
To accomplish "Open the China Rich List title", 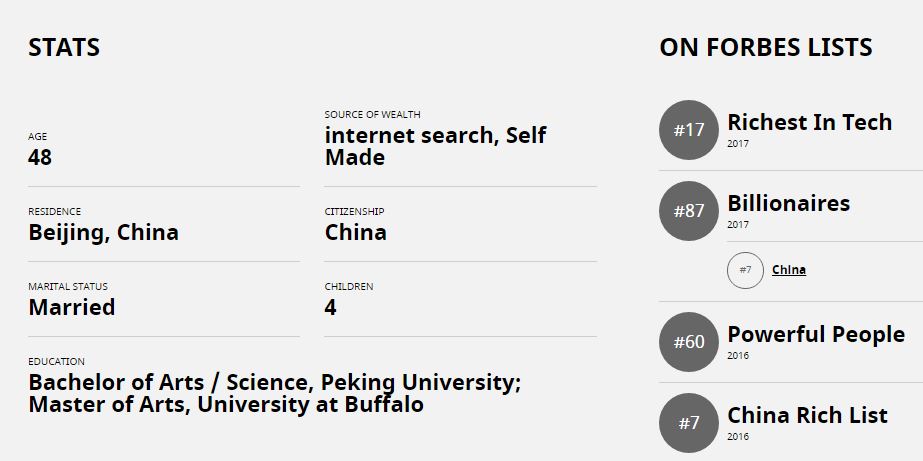I will pos(807,415).
